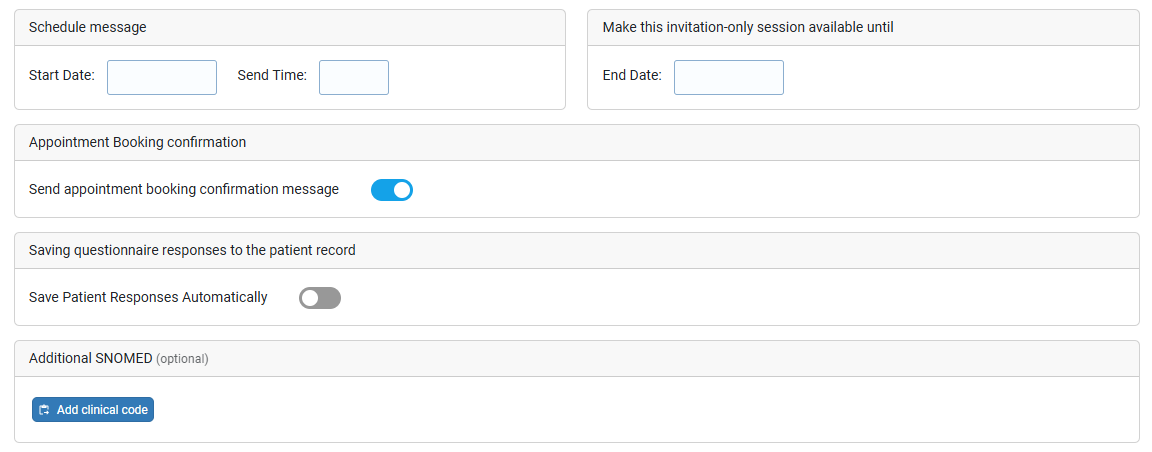Click the Add clinical code button

[x=93, y=410]
